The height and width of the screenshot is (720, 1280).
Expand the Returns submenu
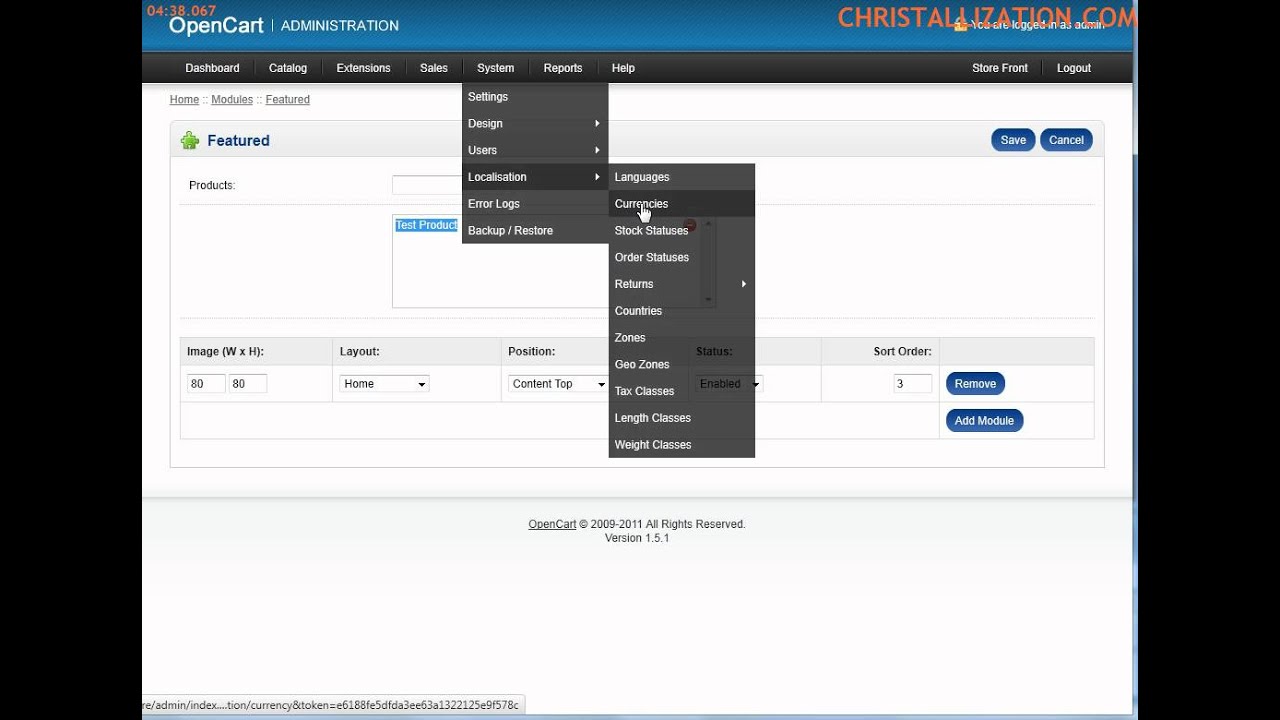click(681, 284)
